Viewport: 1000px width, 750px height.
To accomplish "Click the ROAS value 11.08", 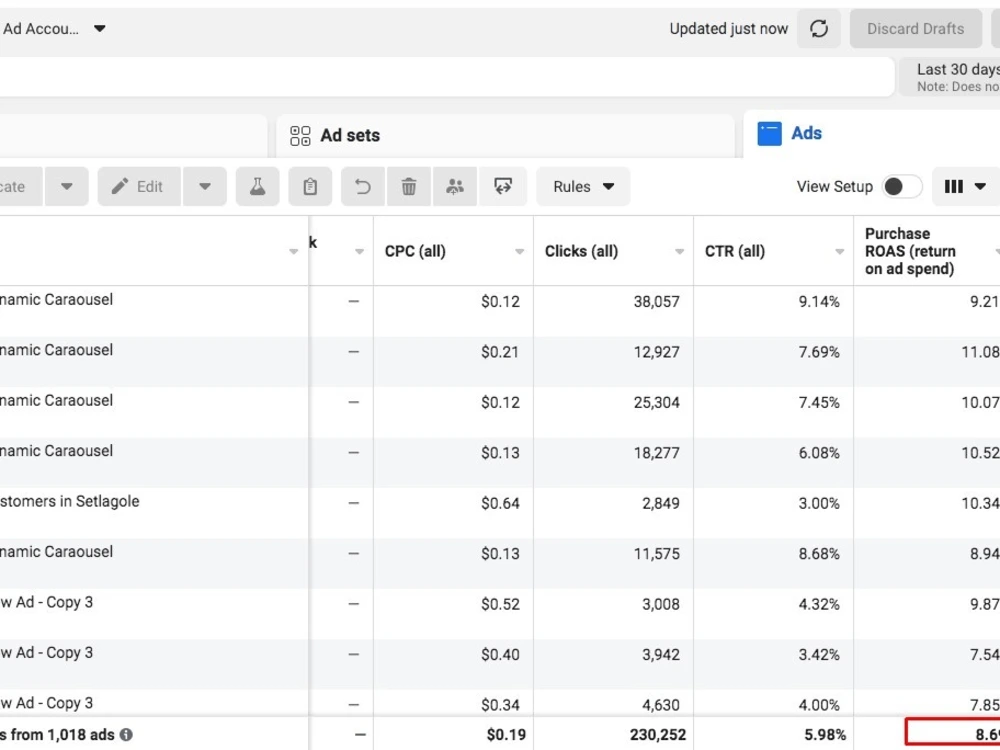I will click(980, 352).
